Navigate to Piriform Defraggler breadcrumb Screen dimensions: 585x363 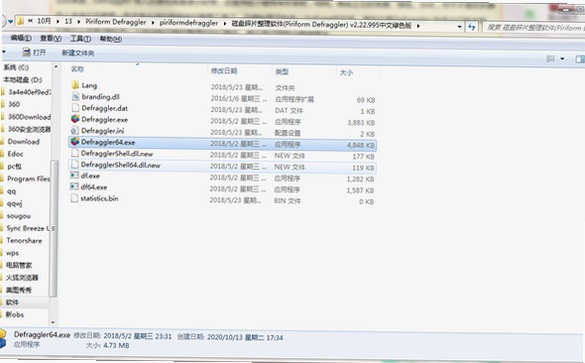tap(116, 22)
